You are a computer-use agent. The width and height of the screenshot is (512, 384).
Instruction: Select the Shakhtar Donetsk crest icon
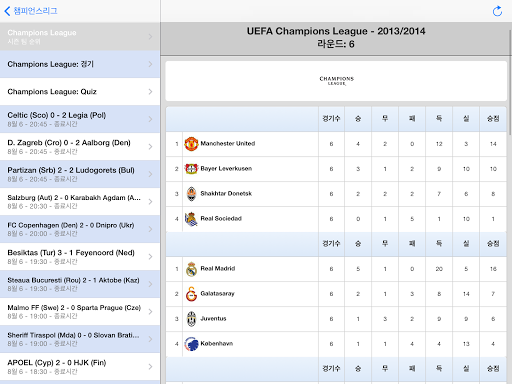191,194
